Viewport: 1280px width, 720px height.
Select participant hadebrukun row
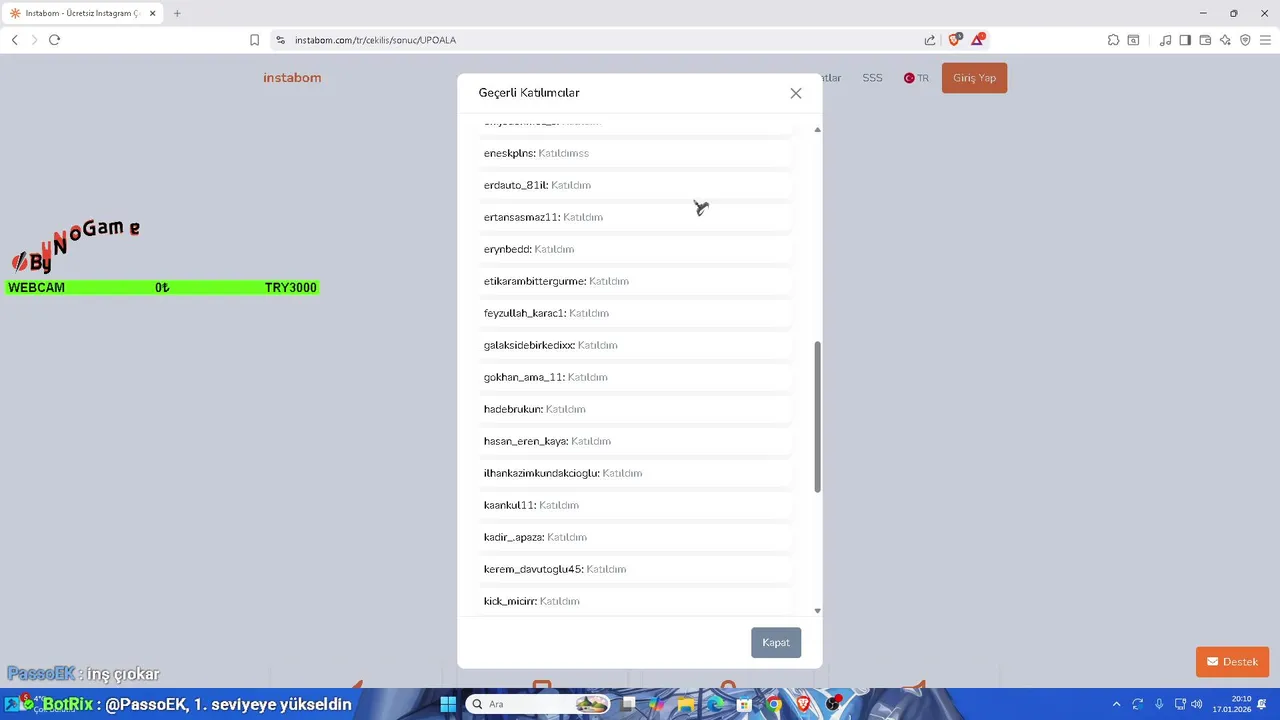pyautogui.click(x=635, y=409)
